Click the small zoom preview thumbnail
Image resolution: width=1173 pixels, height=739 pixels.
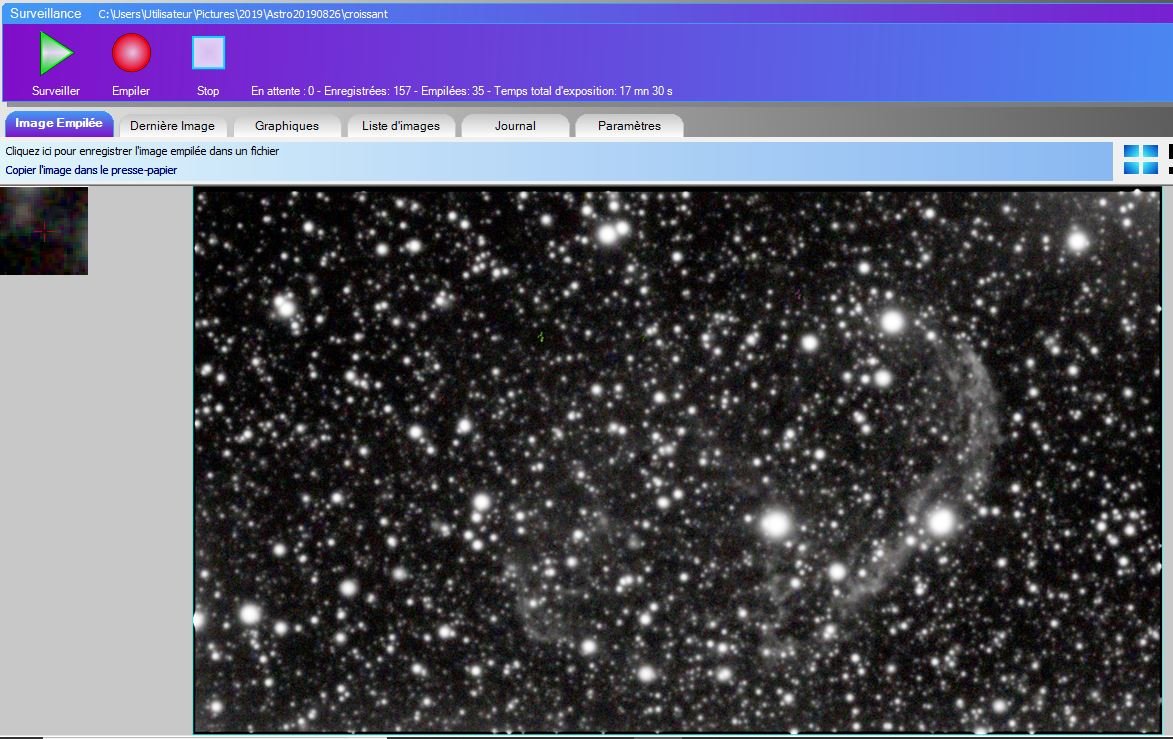point(44,231)
